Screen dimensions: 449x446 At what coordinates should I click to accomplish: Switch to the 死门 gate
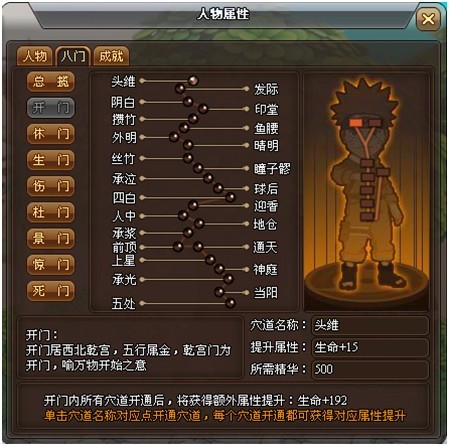[x=51, y=291]
